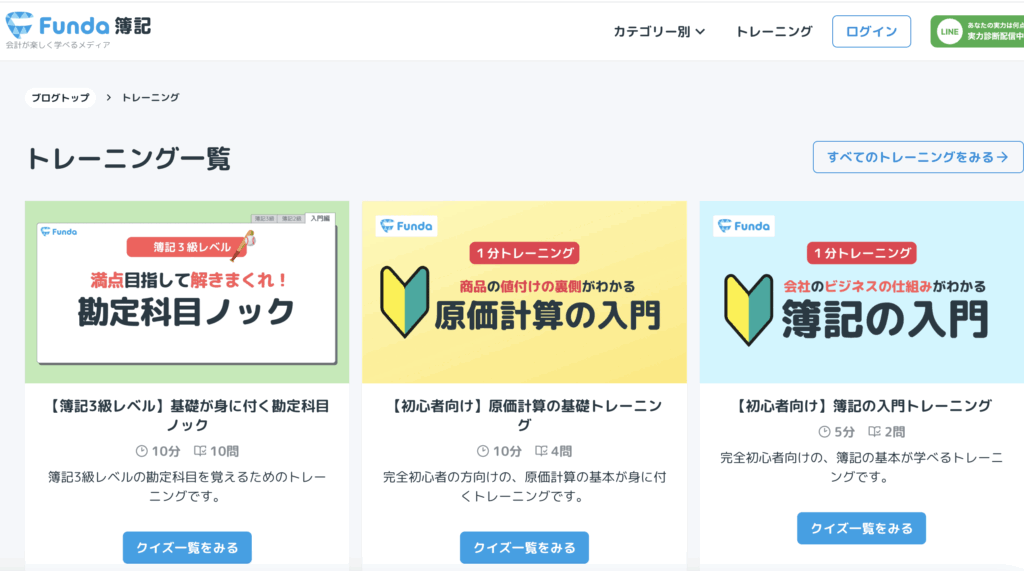Click the breadcrumb chevron after ブログトップ

click(108, 97)
